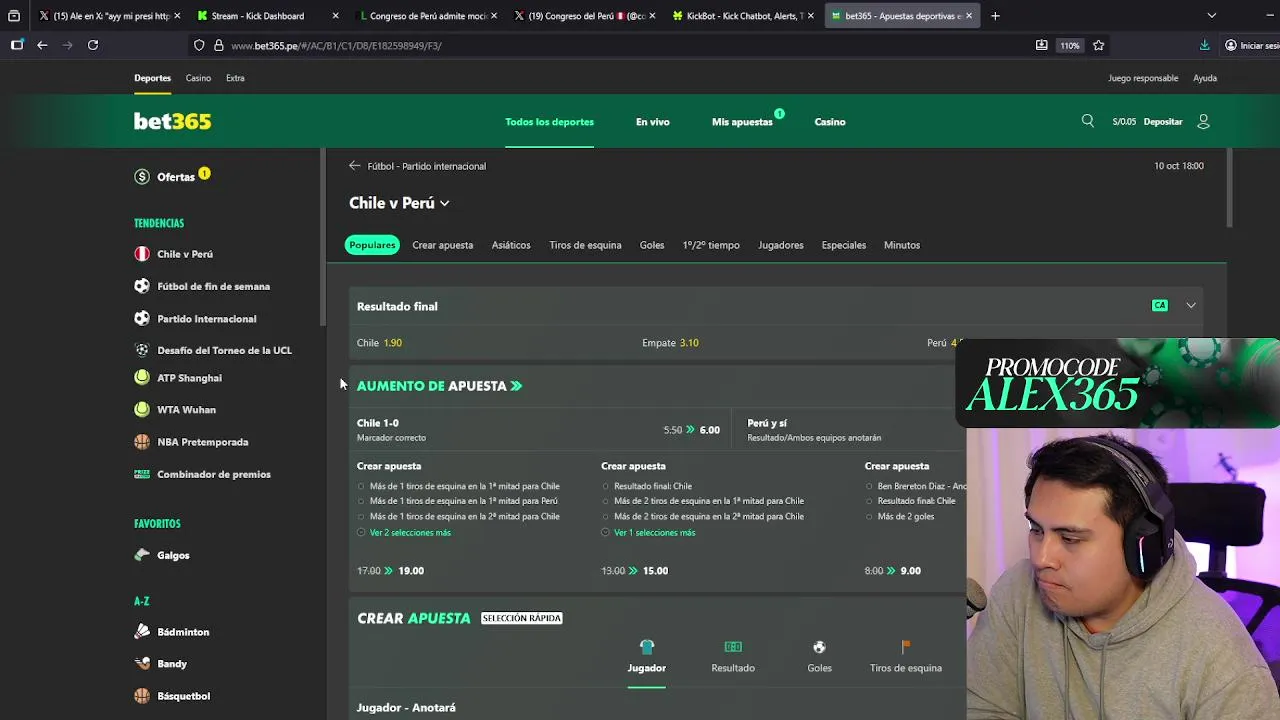Click the Peru flag icon beside Chile v Perú
The image size is (1280, 720).
coord(142,254)
